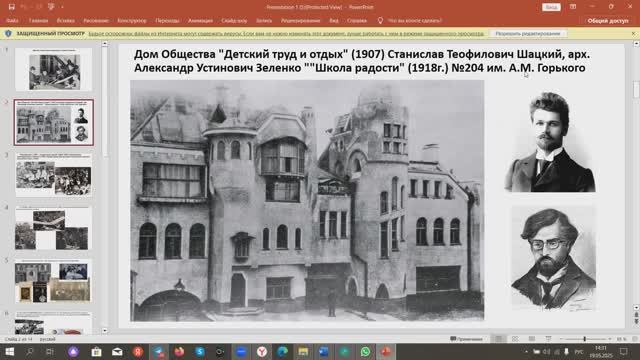Click the zoom percentage value
The width and height of the screenshot is (640, 360).
coord(621,339)
